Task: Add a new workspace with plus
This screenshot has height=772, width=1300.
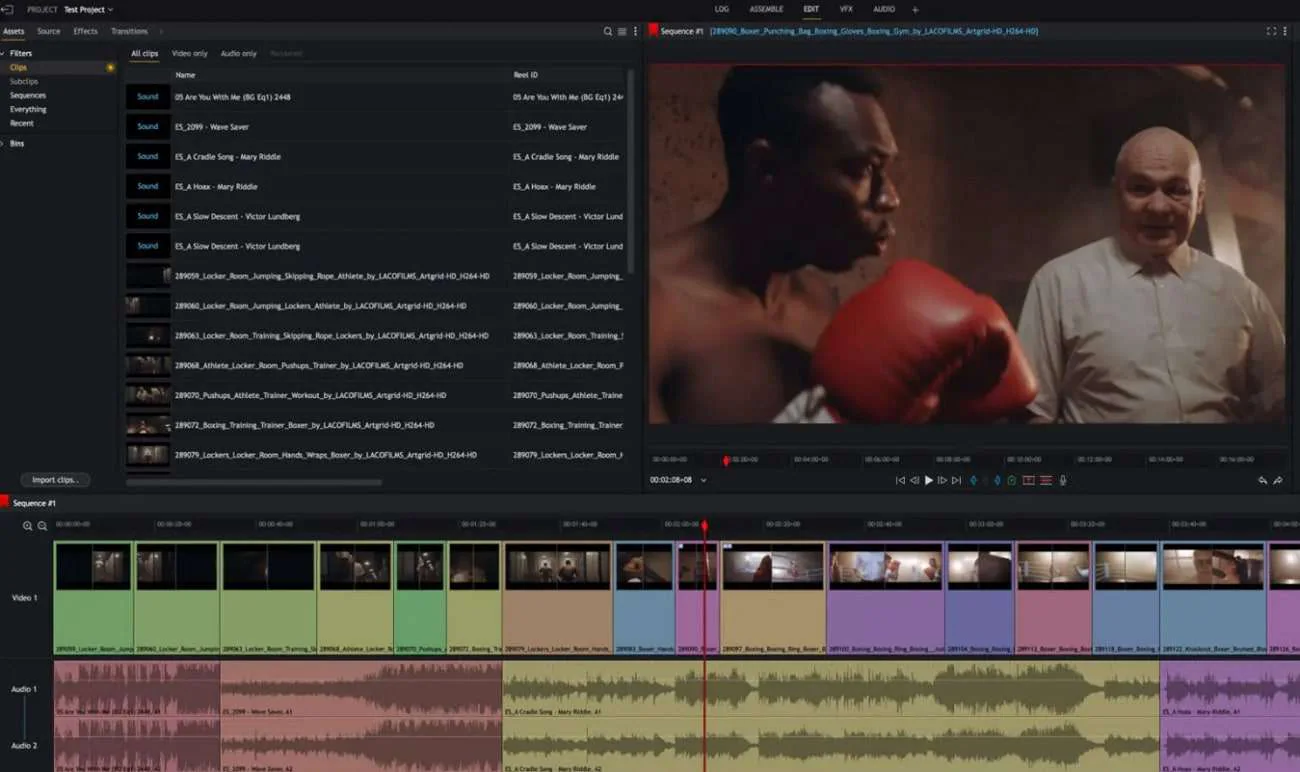Action: pyautogui.click(x=915, y=9)
